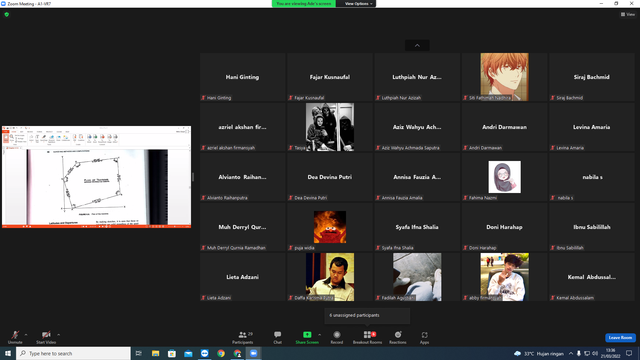Image resolution: width=640 pixels, height=360 pixels.
Task: Select Daffa Kartonia Putra's photo tile
Action: click(x=330, y=277)
